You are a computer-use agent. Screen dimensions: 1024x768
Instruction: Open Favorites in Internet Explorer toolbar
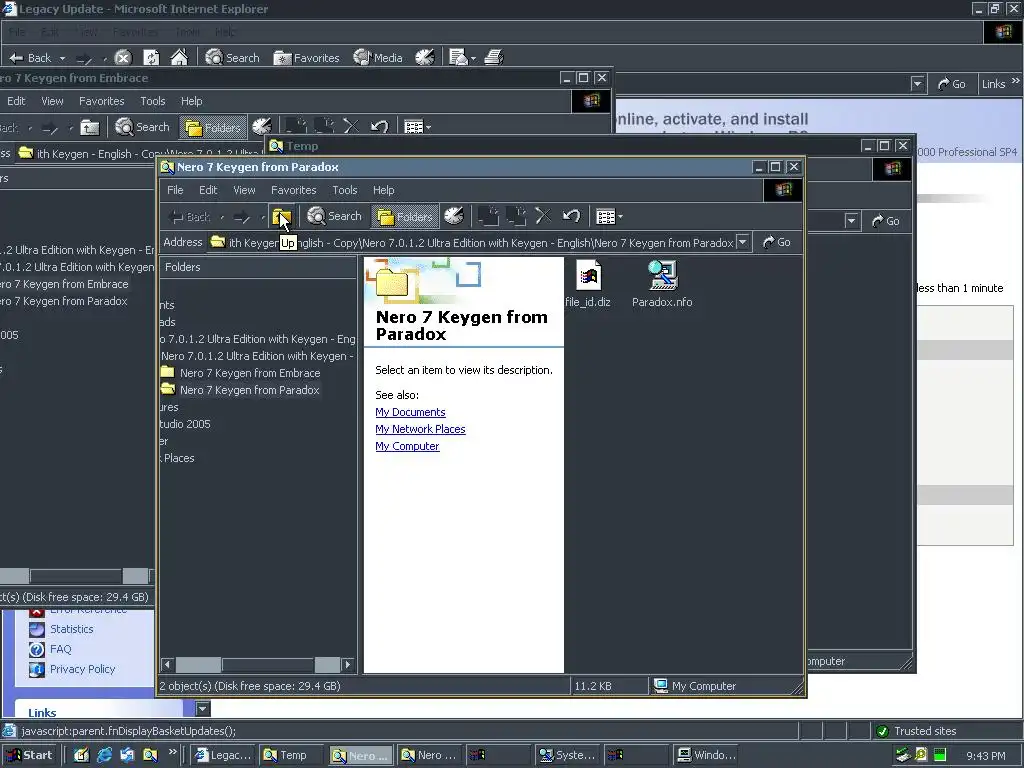[306, 57]
